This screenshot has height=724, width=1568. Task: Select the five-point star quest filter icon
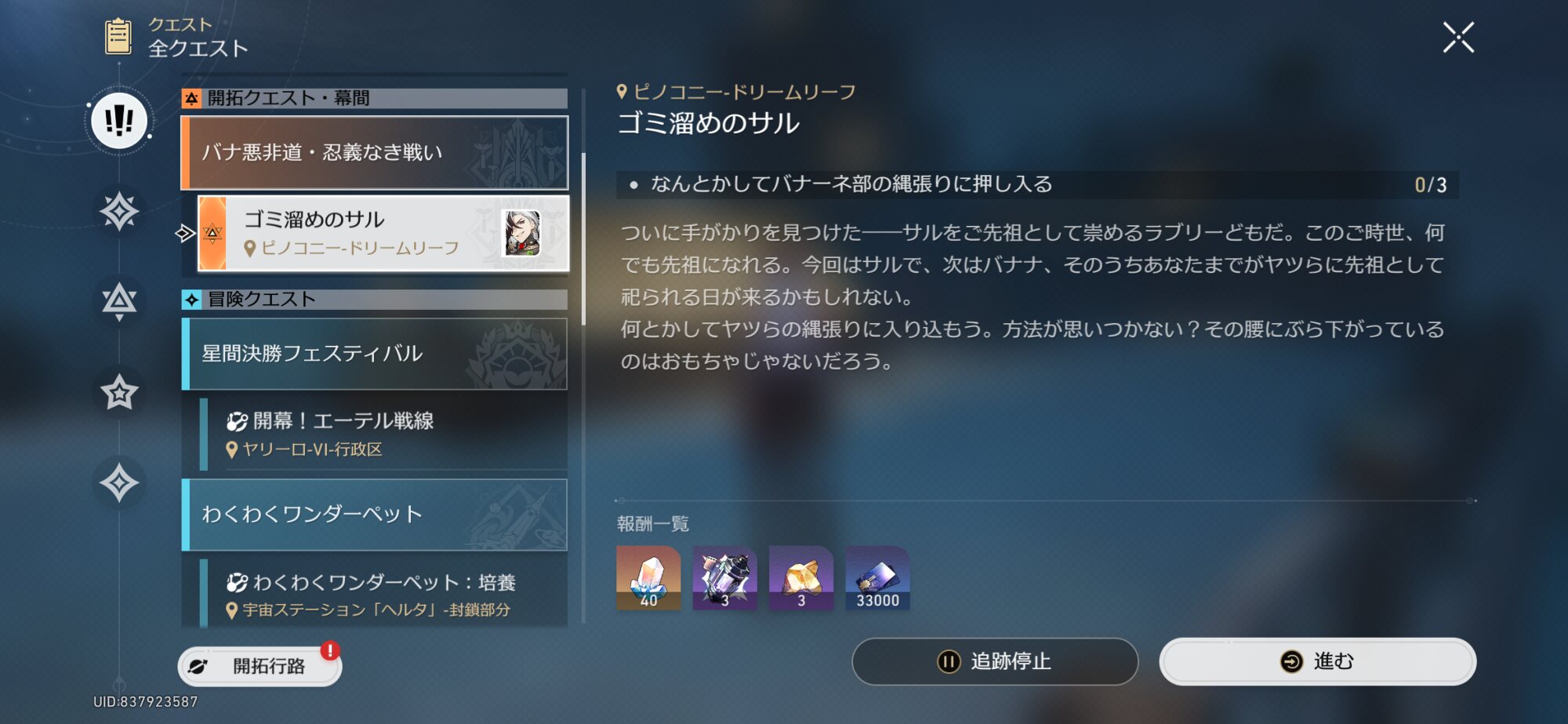coord(119,392)
